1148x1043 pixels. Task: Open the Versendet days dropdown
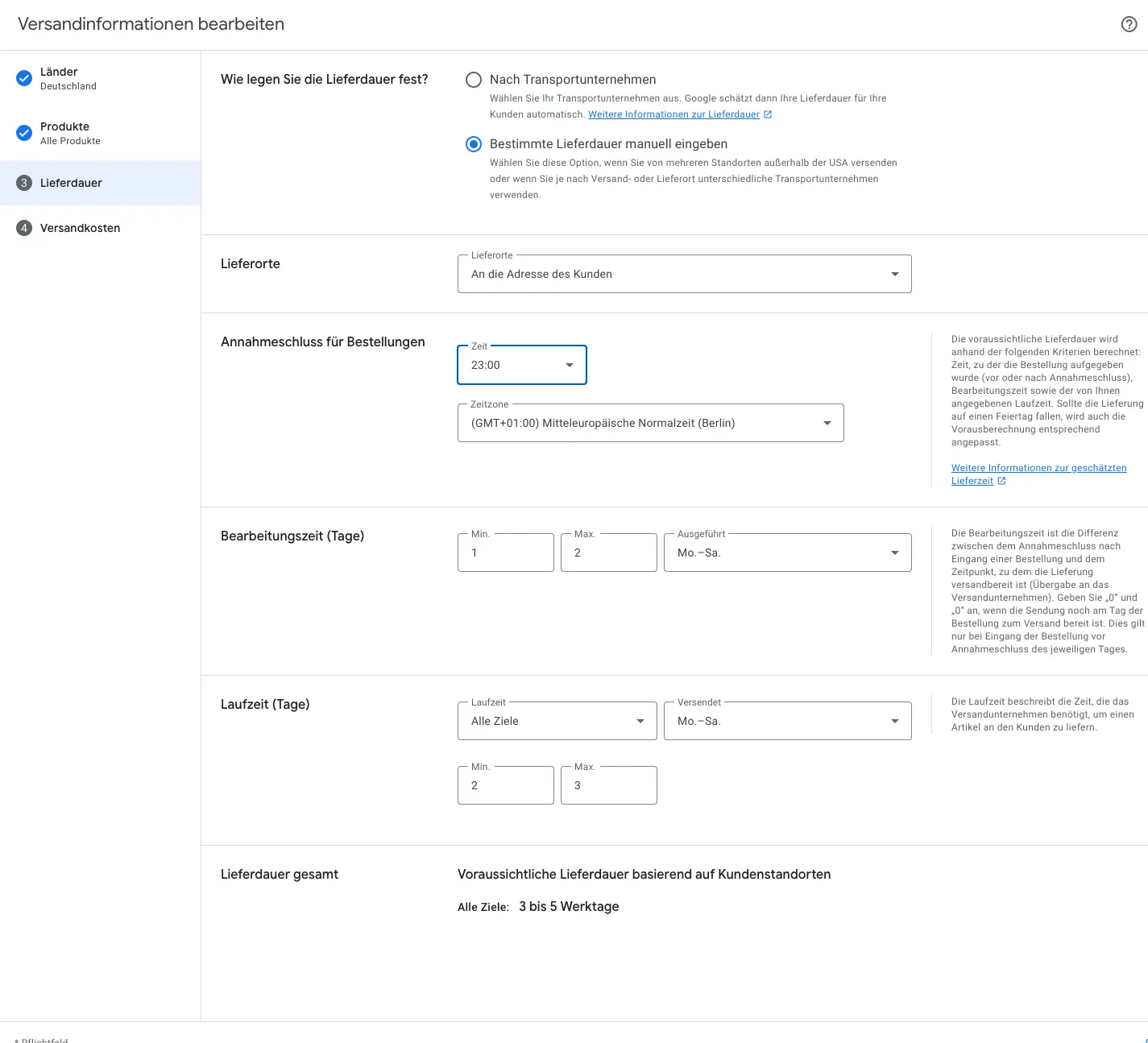click(x=788, y=721)
